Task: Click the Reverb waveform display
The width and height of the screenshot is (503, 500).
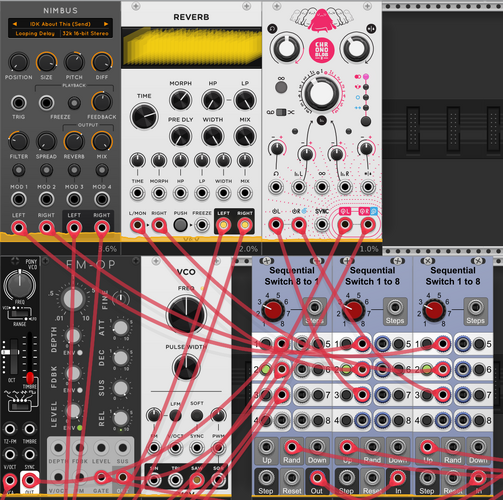Action: (191, 48)
